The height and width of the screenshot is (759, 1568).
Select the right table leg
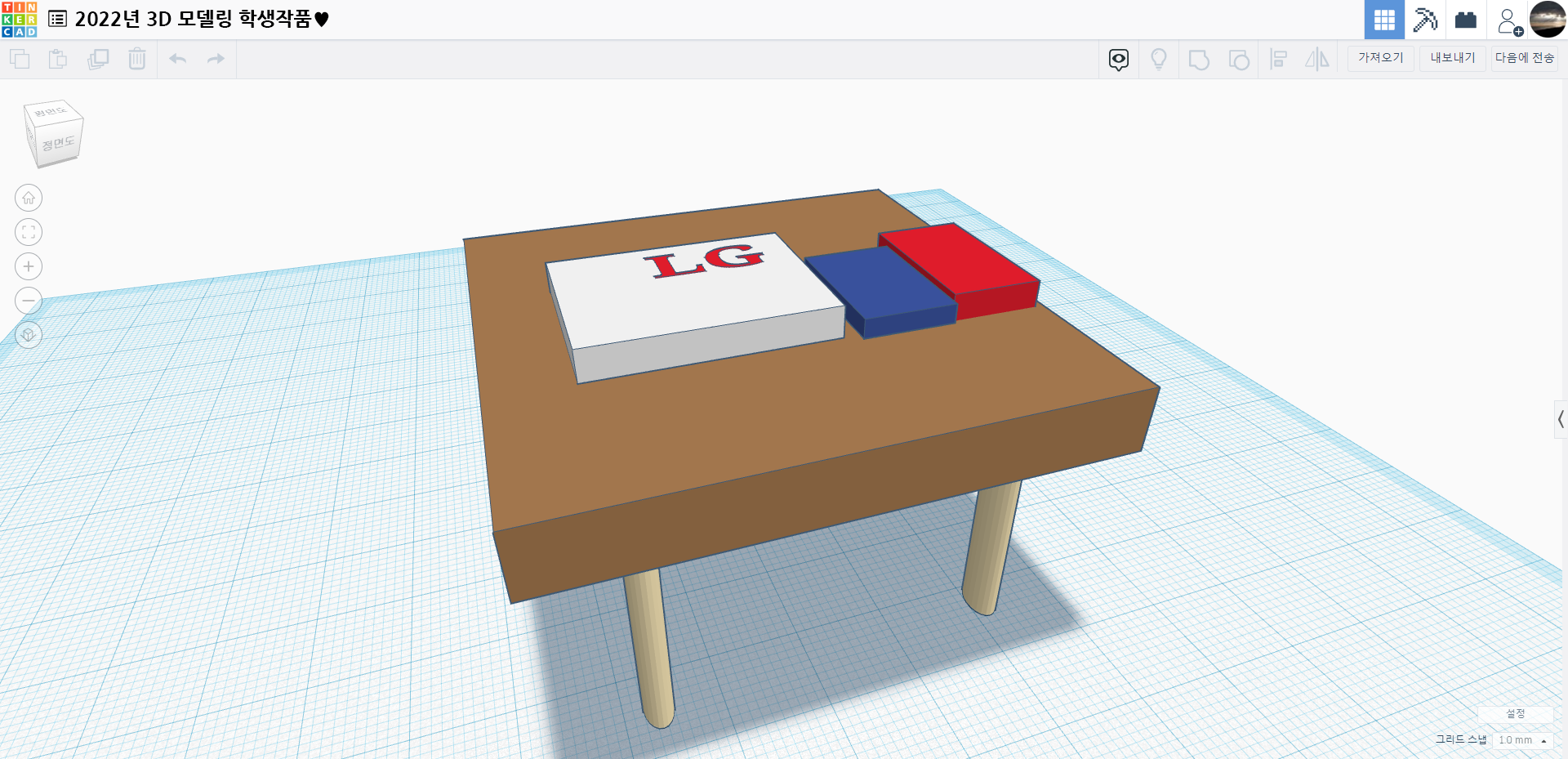(x=992, y=547)
